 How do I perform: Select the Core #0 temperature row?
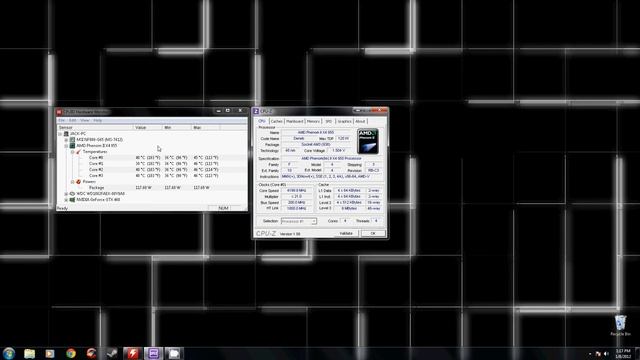click(x=152, y=158)
